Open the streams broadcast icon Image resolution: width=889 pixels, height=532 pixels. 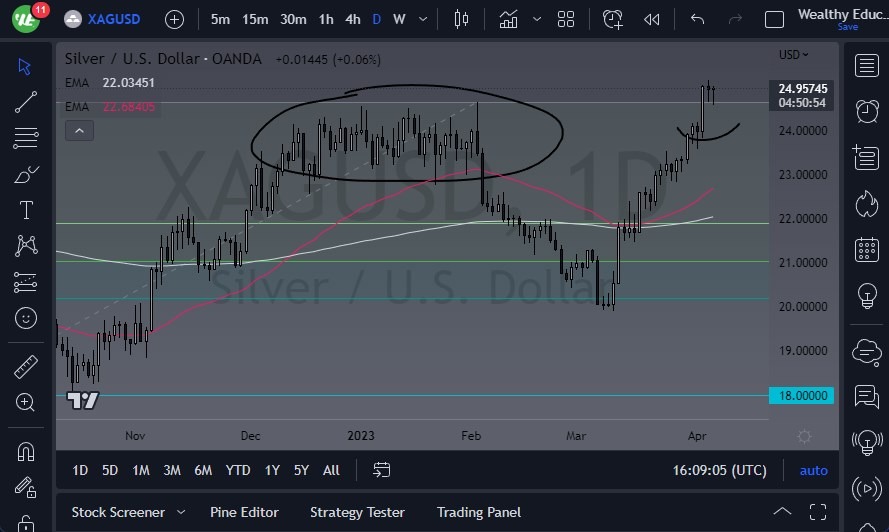(x=867, y=488)
